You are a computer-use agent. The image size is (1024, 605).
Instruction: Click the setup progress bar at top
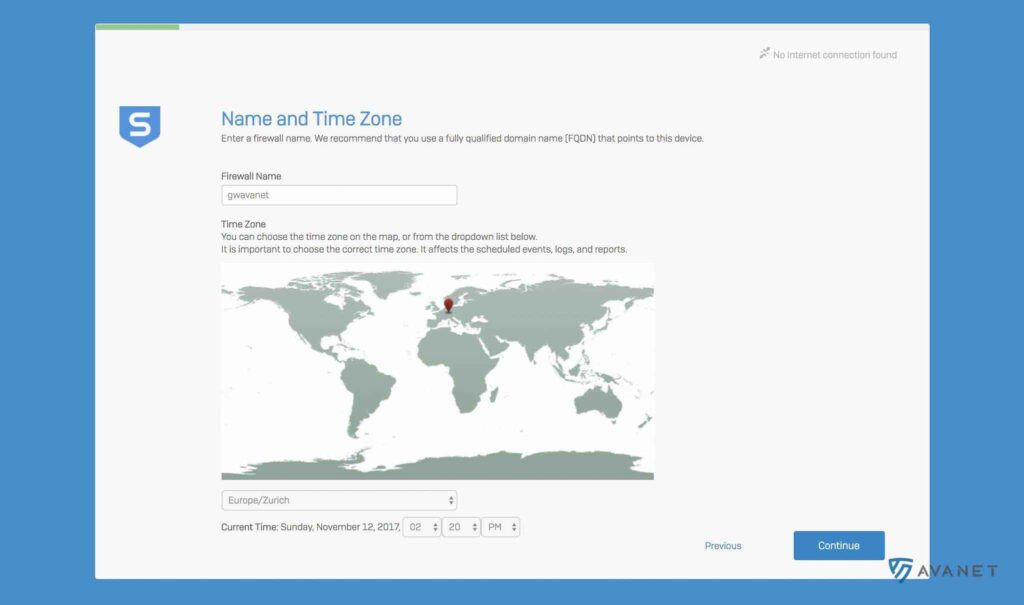pyautogui.click(x=512, y=27)
